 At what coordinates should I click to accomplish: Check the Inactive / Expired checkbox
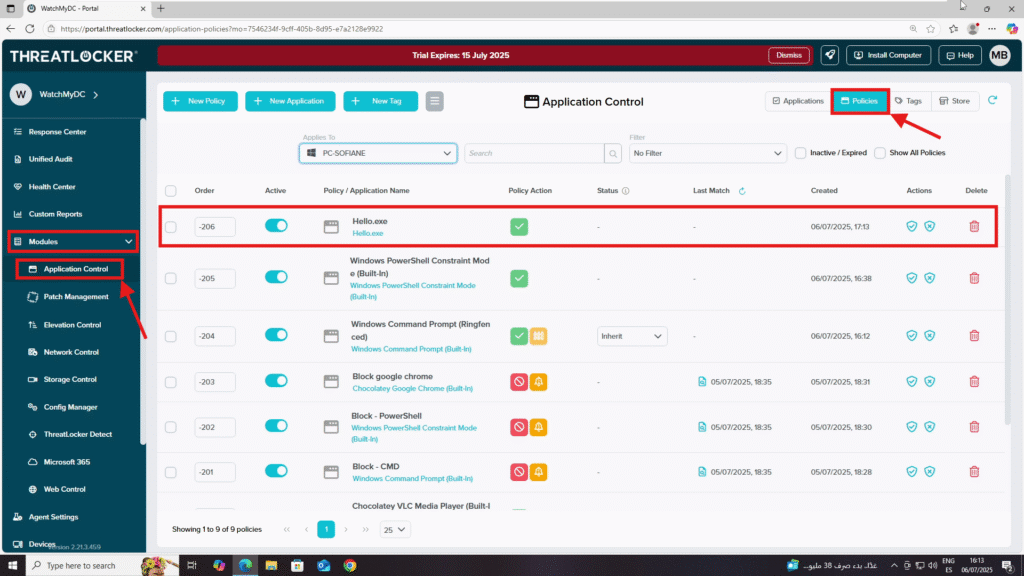click(801, 153)
